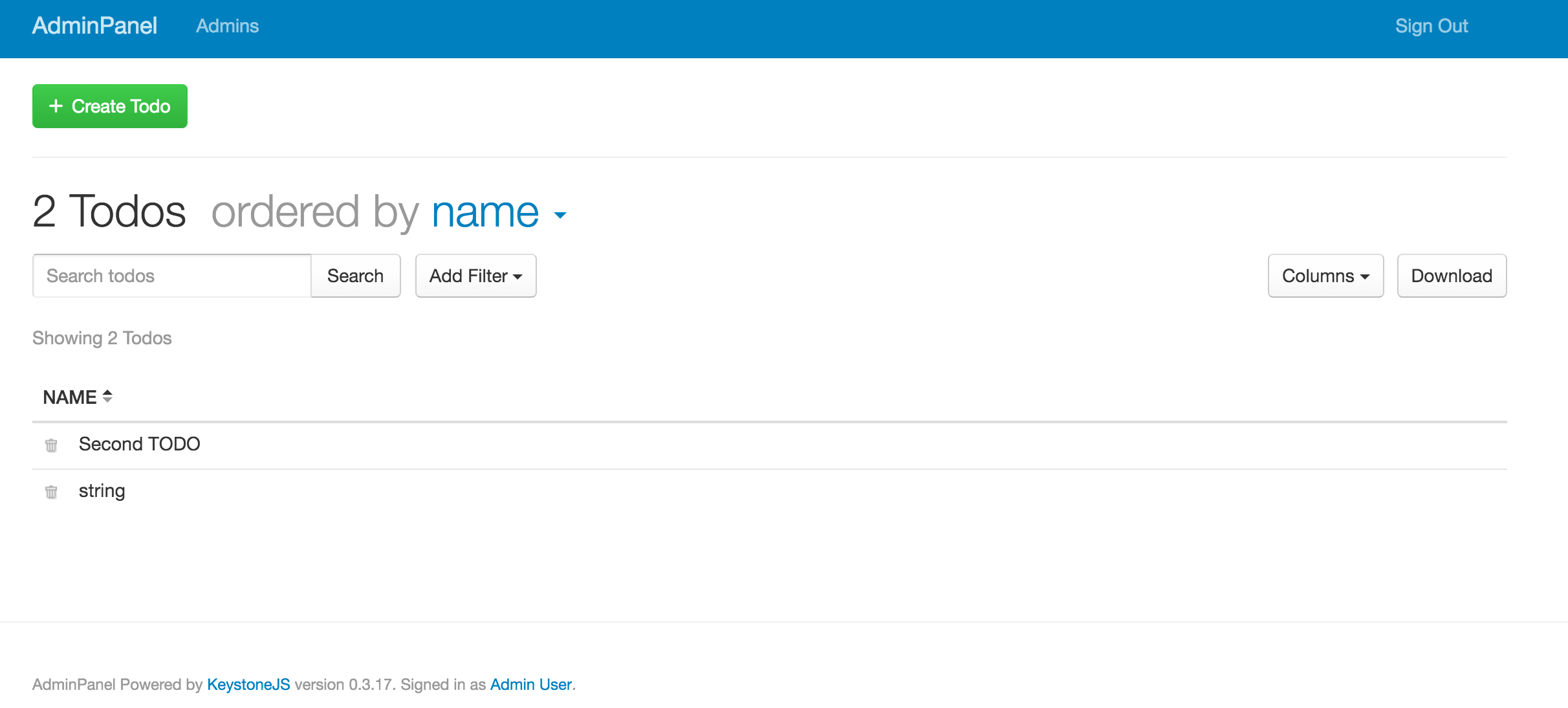
Task: Click the Add Filter dropdown arrow icon
Action: [519, 276]
